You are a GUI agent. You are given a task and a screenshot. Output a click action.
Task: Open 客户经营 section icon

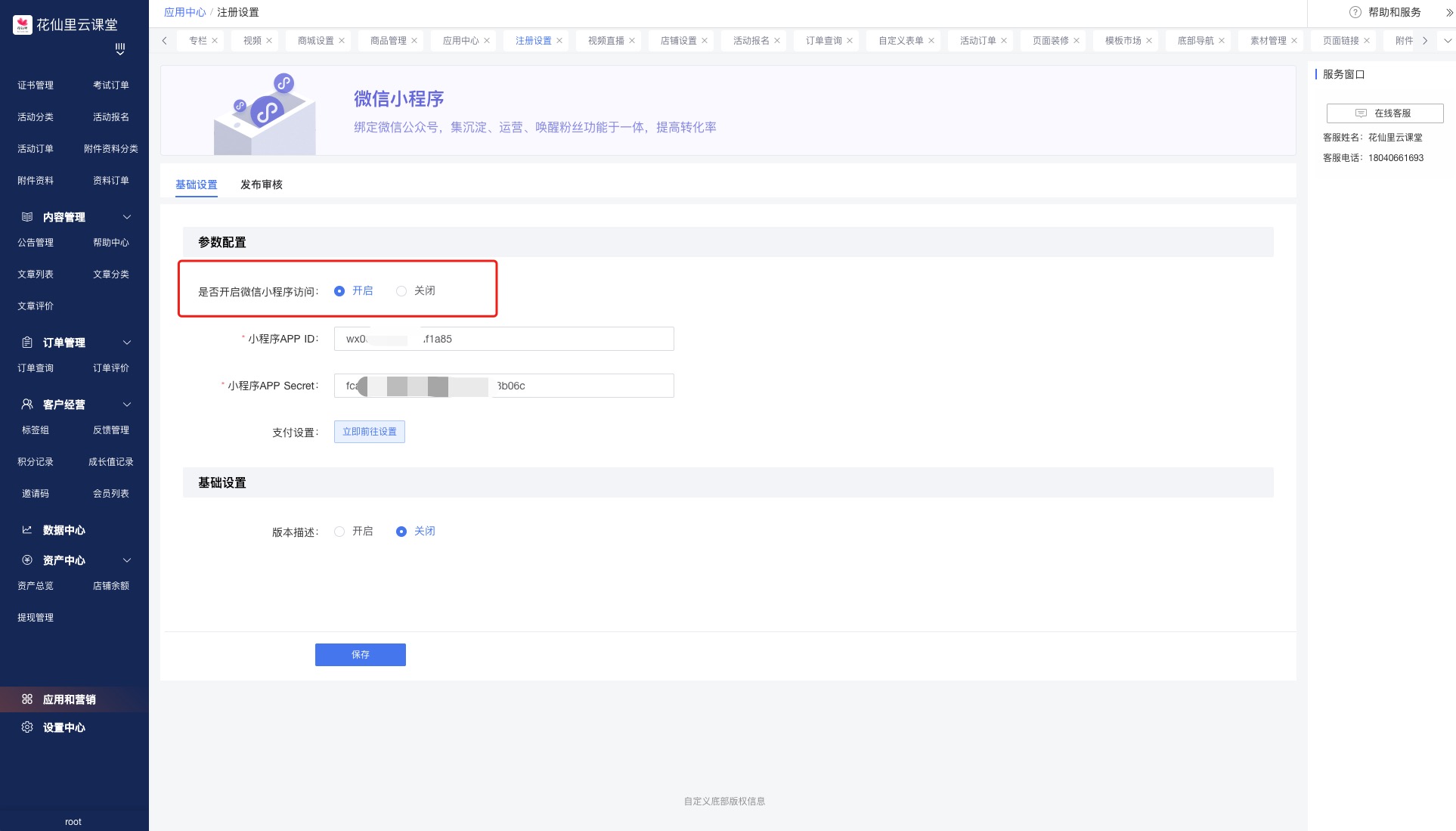coord(27,405)
